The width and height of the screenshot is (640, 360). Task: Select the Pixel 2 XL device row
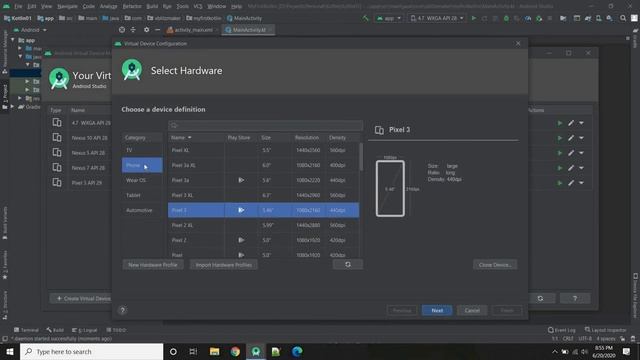(x=264, y=225)
